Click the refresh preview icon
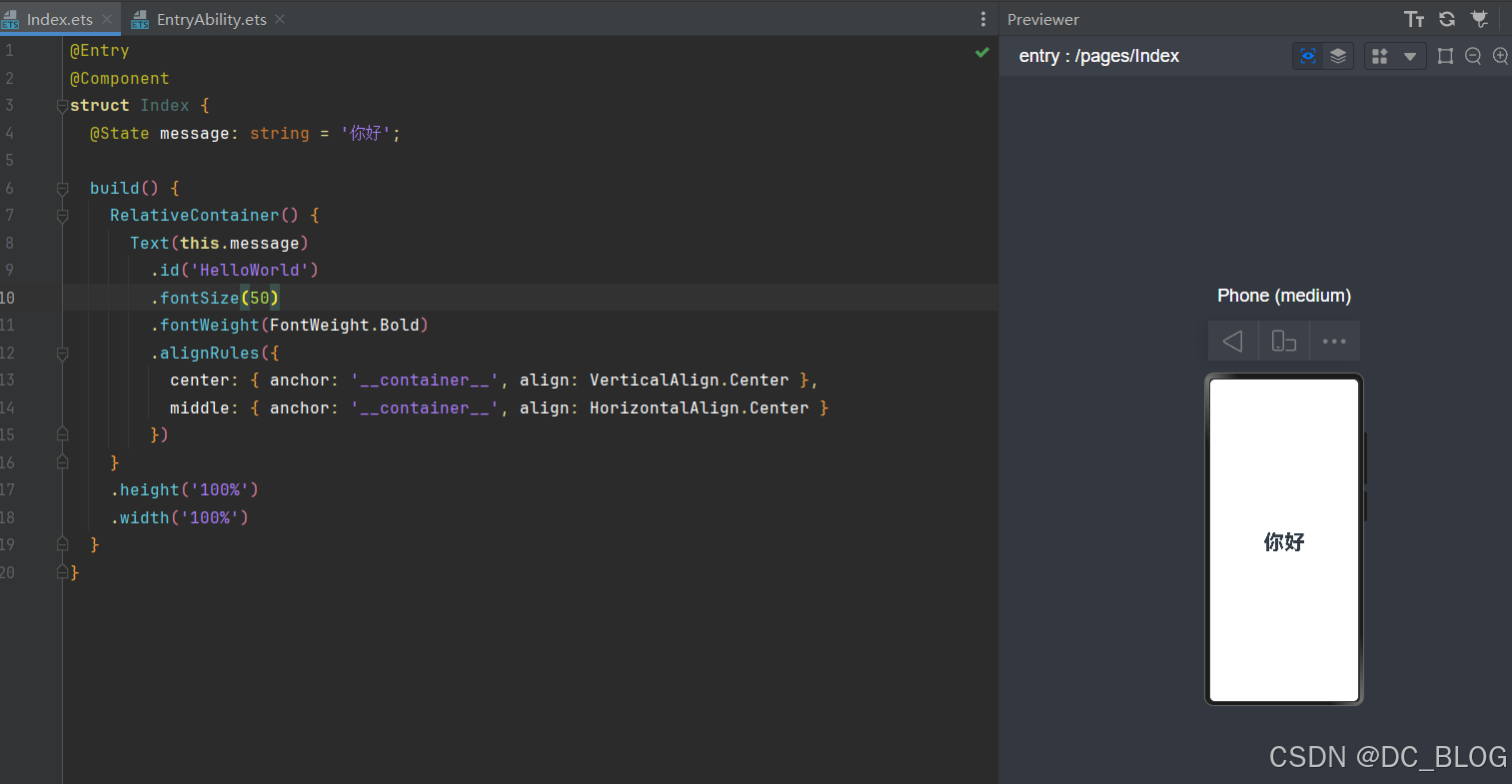Screen dimensions: 1512x784 point(1447,19)
